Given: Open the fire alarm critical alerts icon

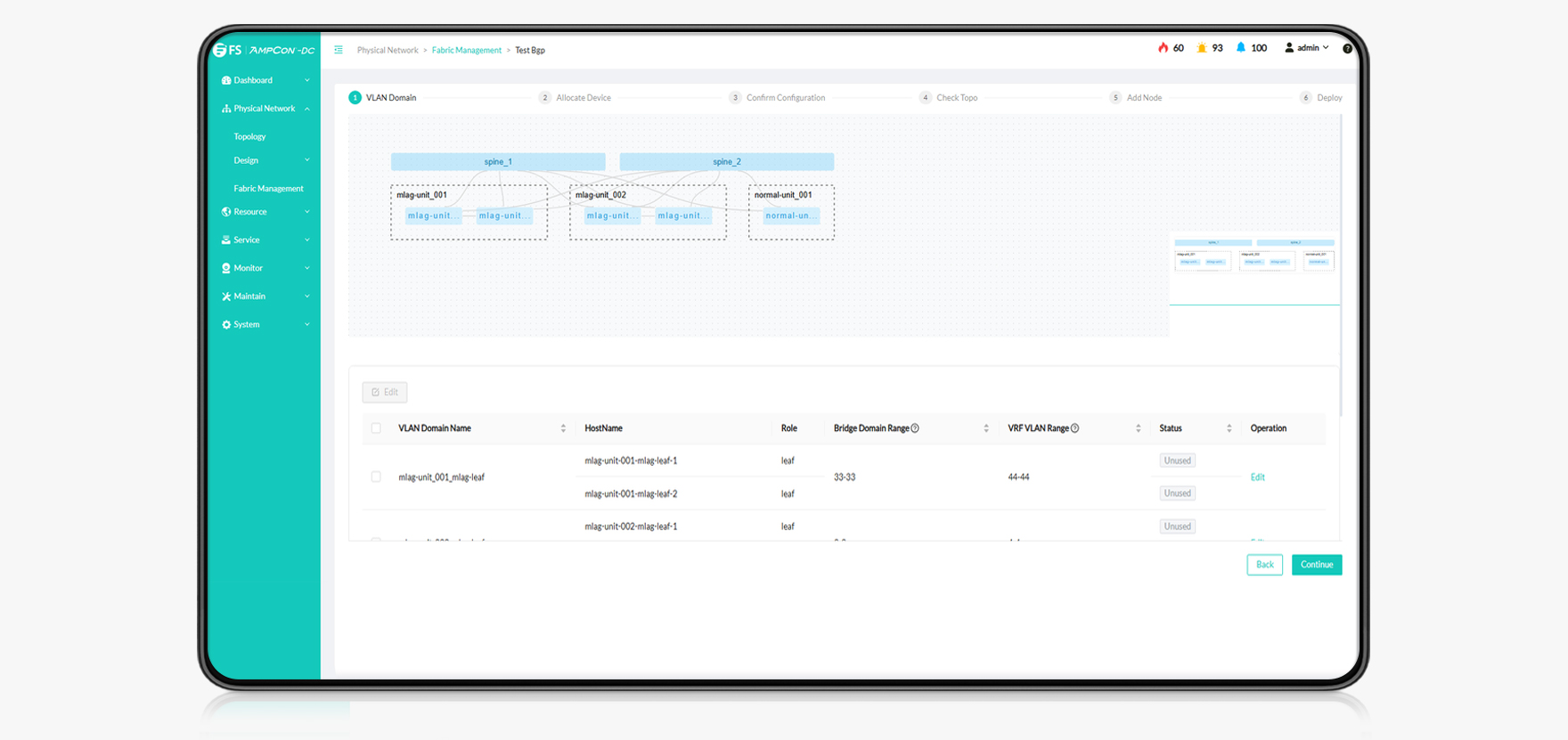Looking at the screenshot, I should pos(1163,48).
